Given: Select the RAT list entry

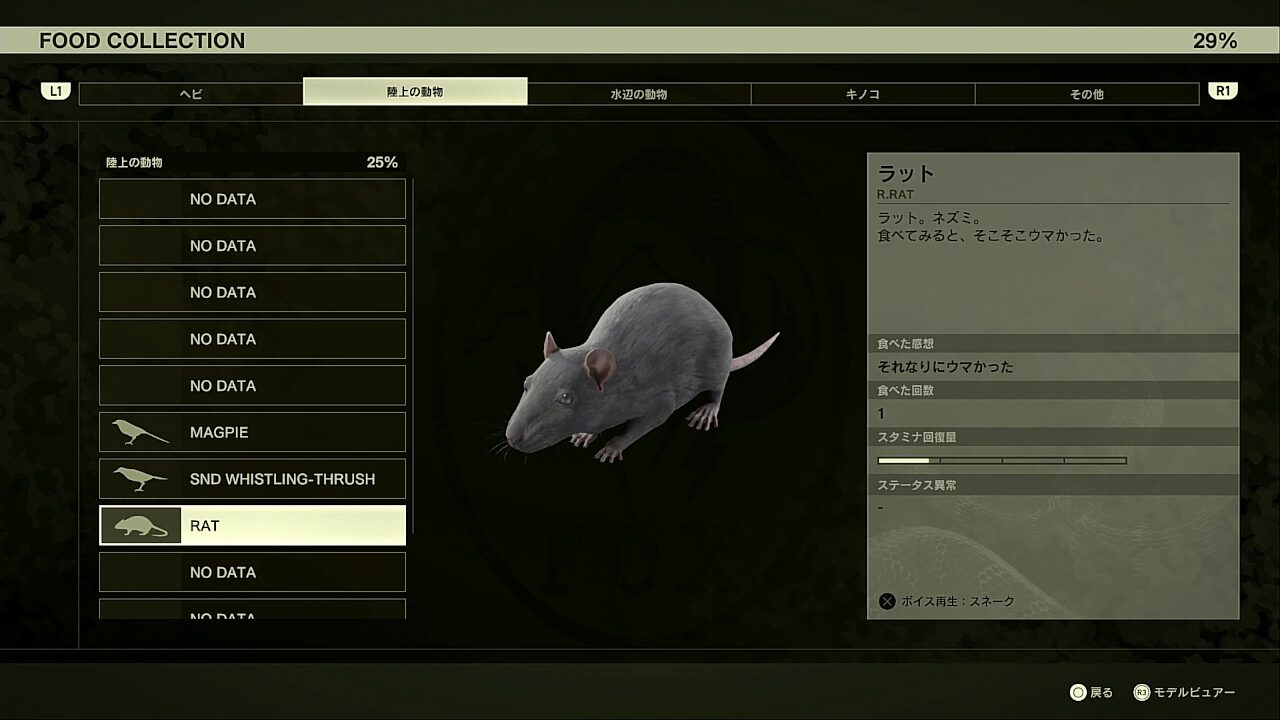Looking at the screenshot, I should [x=252, y=525].
